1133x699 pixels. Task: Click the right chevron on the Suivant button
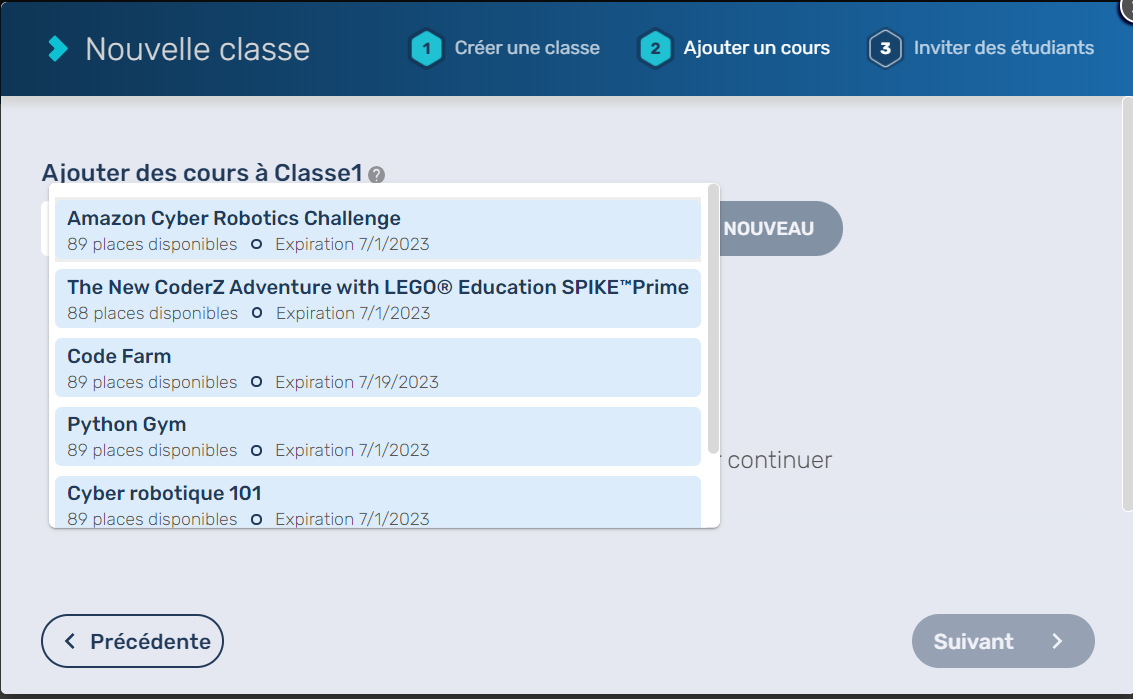point(1057,641)
